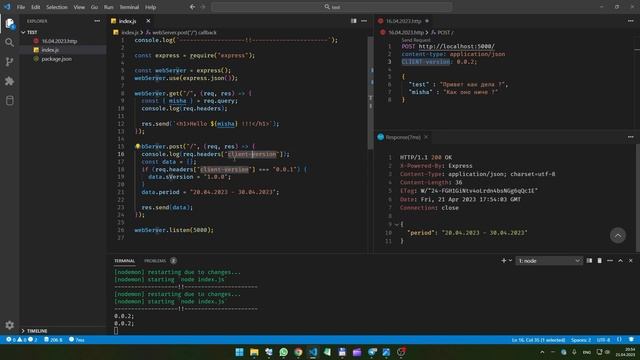Open Edit menu
The image size is (640, 360).
coord(36,7)
